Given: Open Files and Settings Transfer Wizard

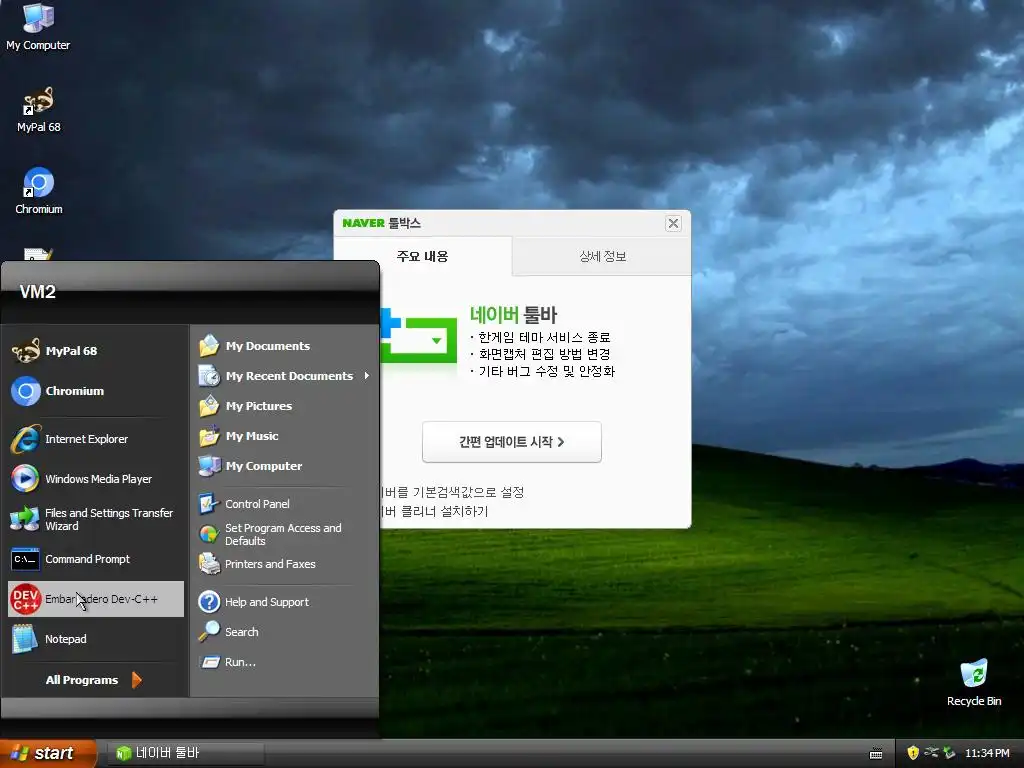Looking at the screenshot, I should pyautogui.click(x=96, y=519).
